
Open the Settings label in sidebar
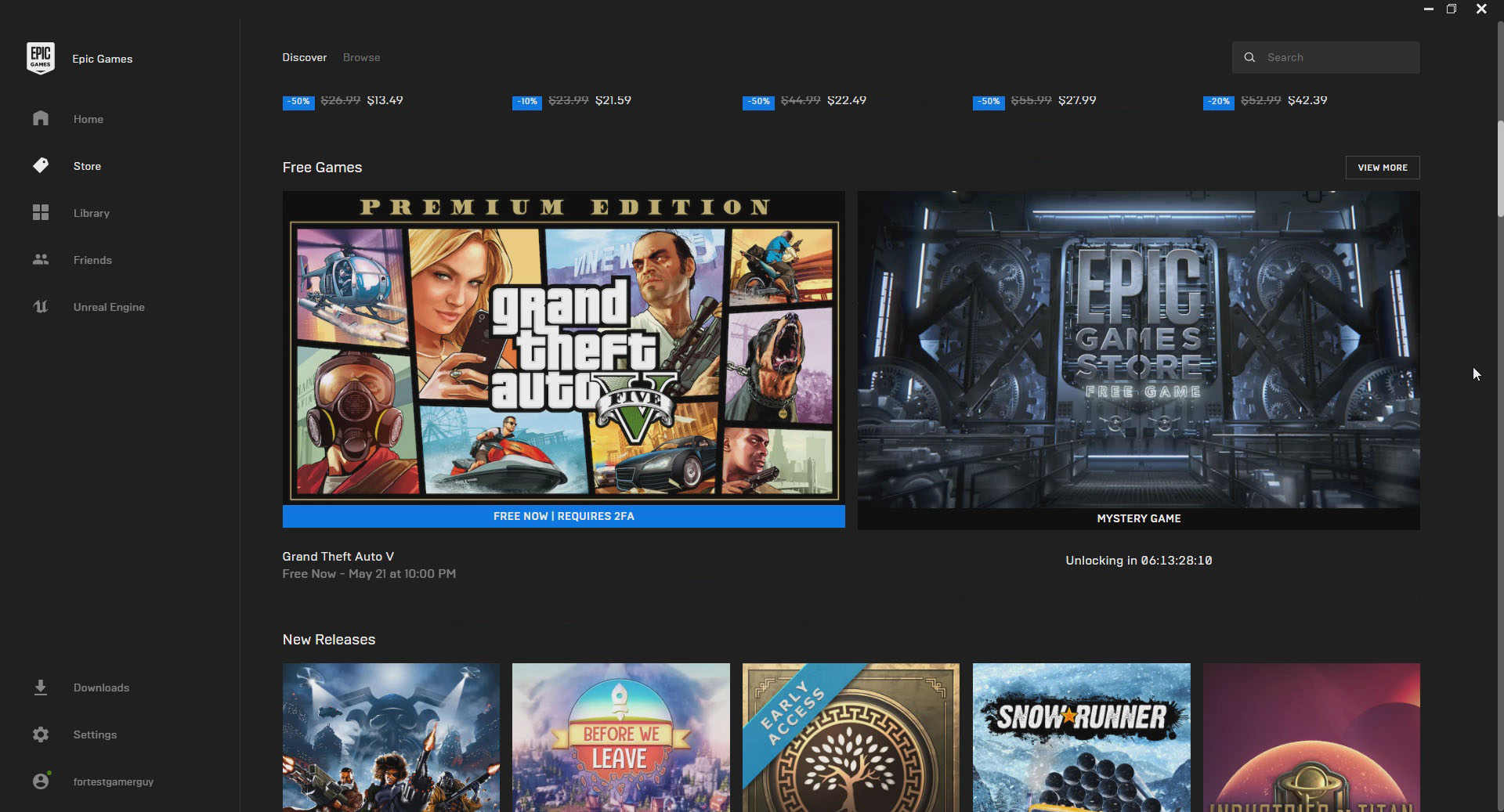[x=95, y=734]
